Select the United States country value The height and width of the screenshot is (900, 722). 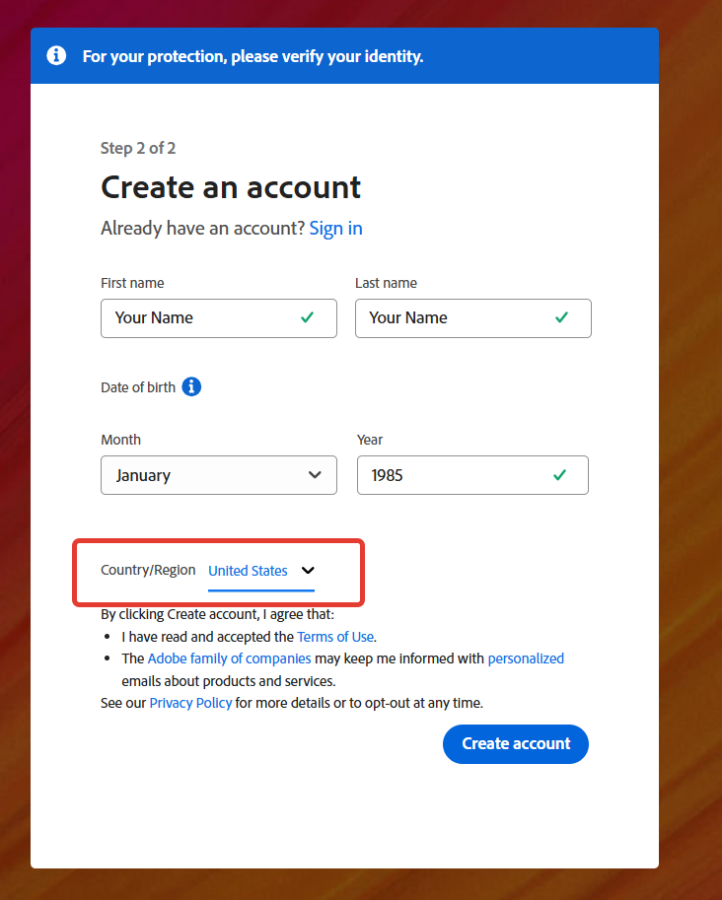[248, 571]
